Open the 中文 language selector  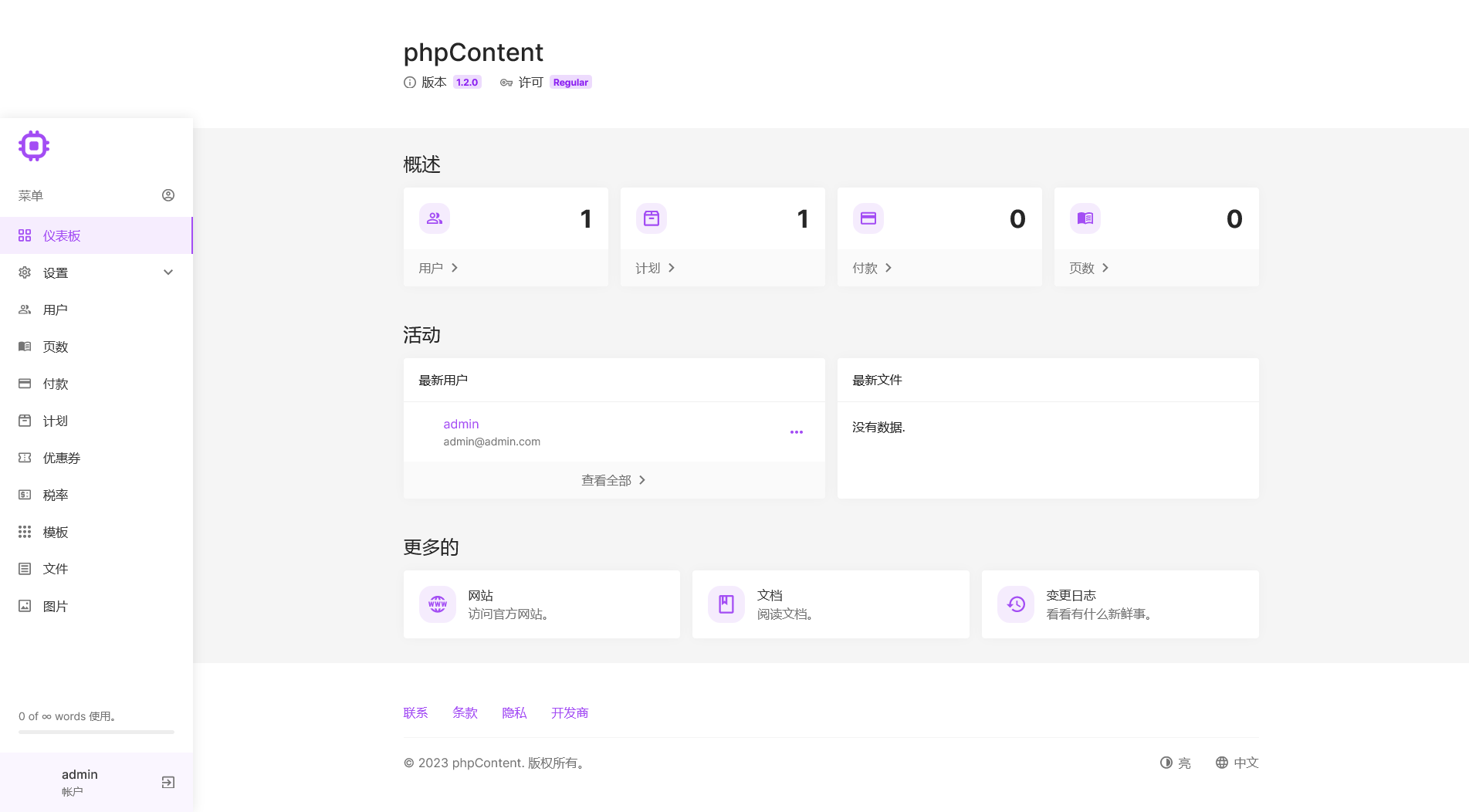(x=1237, y=763)
